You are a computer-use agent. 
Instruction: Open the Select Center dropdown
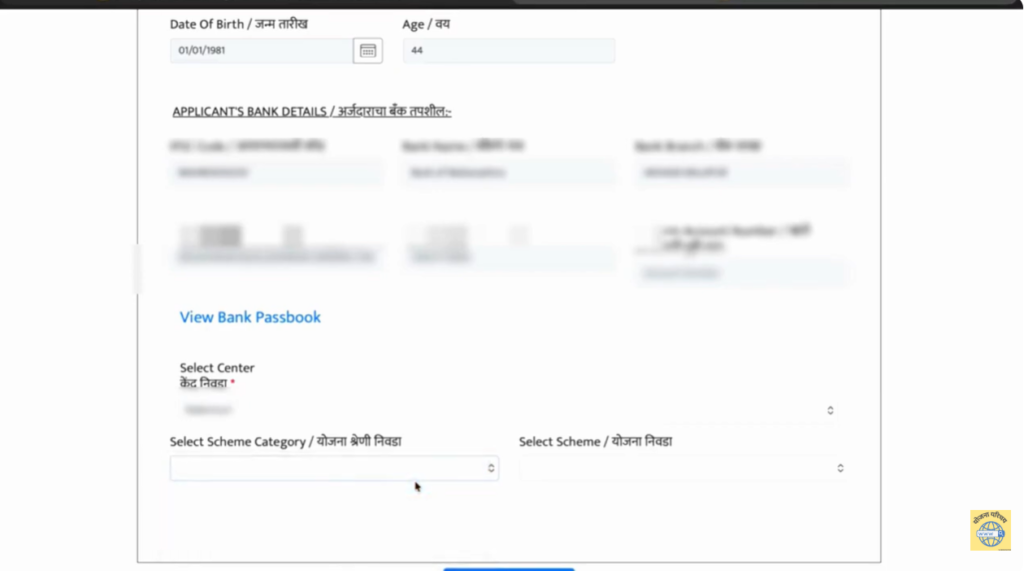coord(500,410)
